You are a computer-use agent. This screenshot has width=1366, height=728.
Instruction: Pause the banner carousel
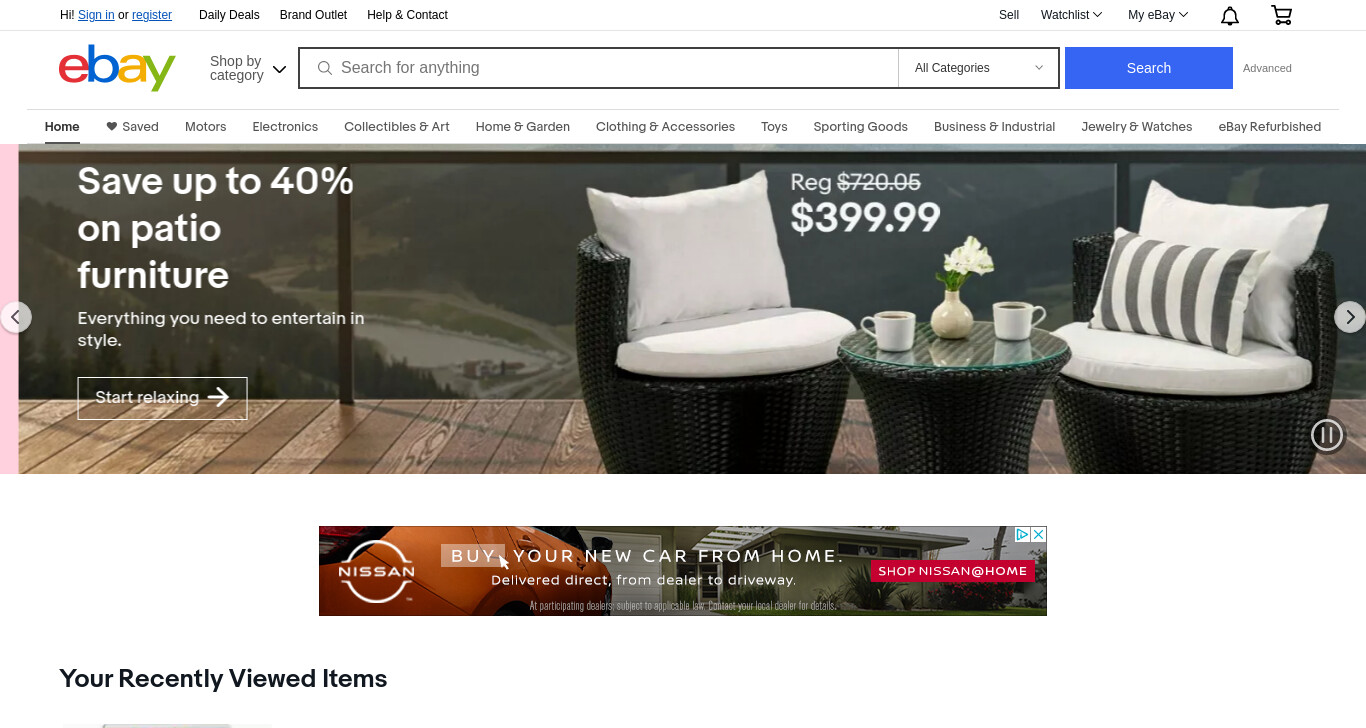click(1327, 435)
